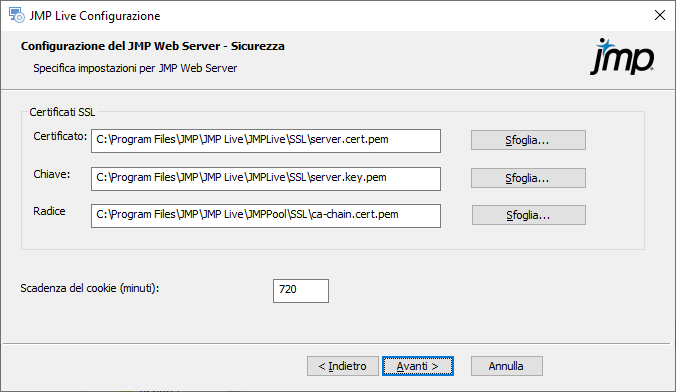This screenshot has height=392, width=676.
Task: Go back with the Indietro button
Action: (343, 366)
